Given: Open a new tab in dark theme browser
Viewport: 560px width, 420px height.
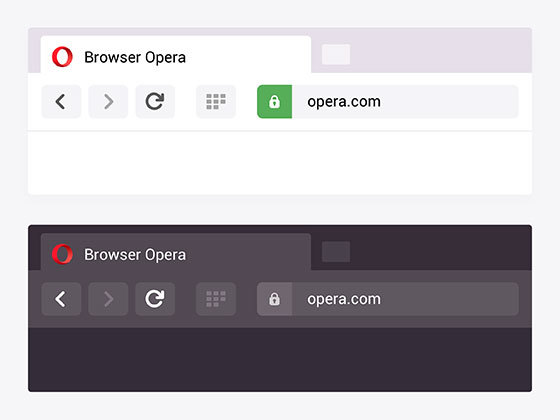Looking at the screenshot, I should pos(336,252).
